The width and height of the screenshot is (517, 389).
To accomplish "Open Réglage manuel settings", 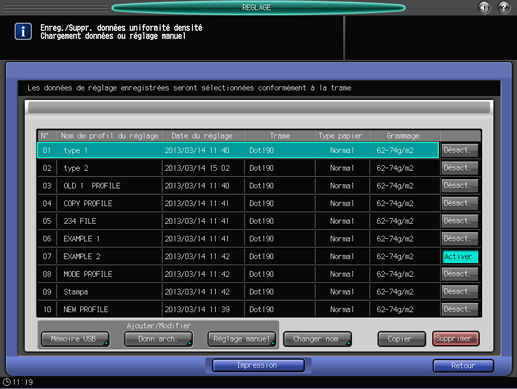I will pyautogui.click(x=242, y=339).
